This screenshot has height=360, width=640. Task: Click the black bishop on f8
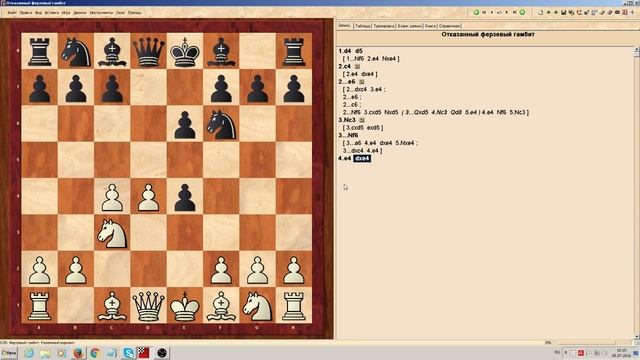coord(221,51)
